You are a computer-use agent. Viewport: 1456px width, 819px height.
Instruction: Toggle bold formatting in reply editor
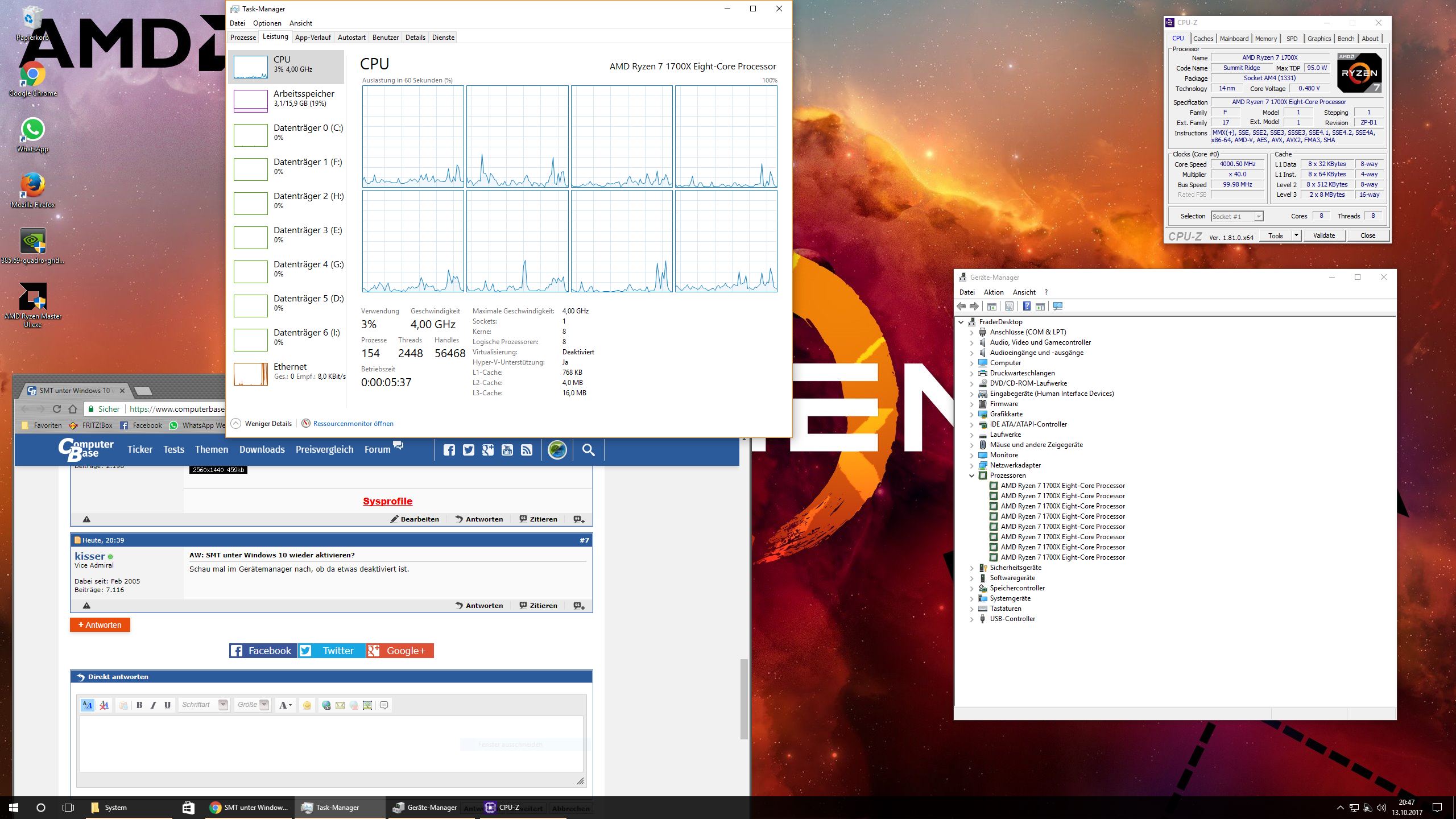tap(139, 705)
